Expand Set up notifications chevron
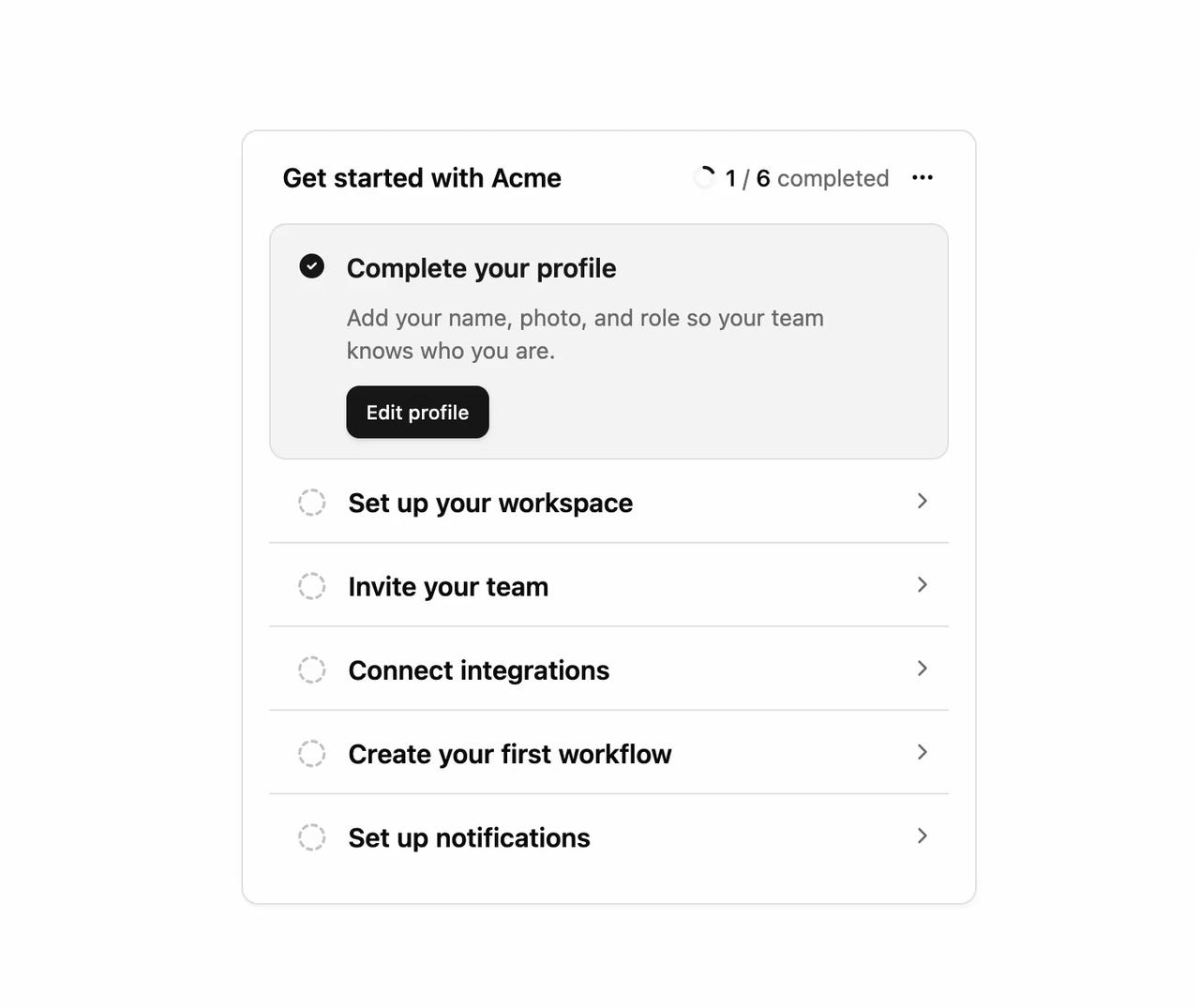 coord(922,835)
